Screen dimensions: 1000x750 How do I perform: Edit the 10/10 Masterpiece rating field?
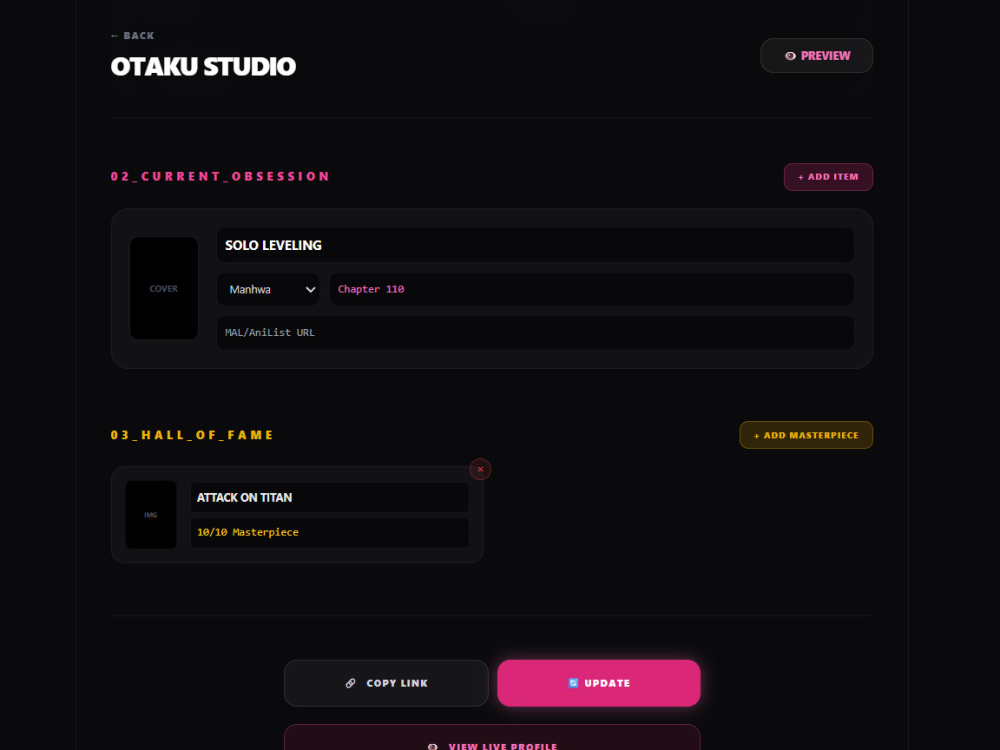(329, 533)
